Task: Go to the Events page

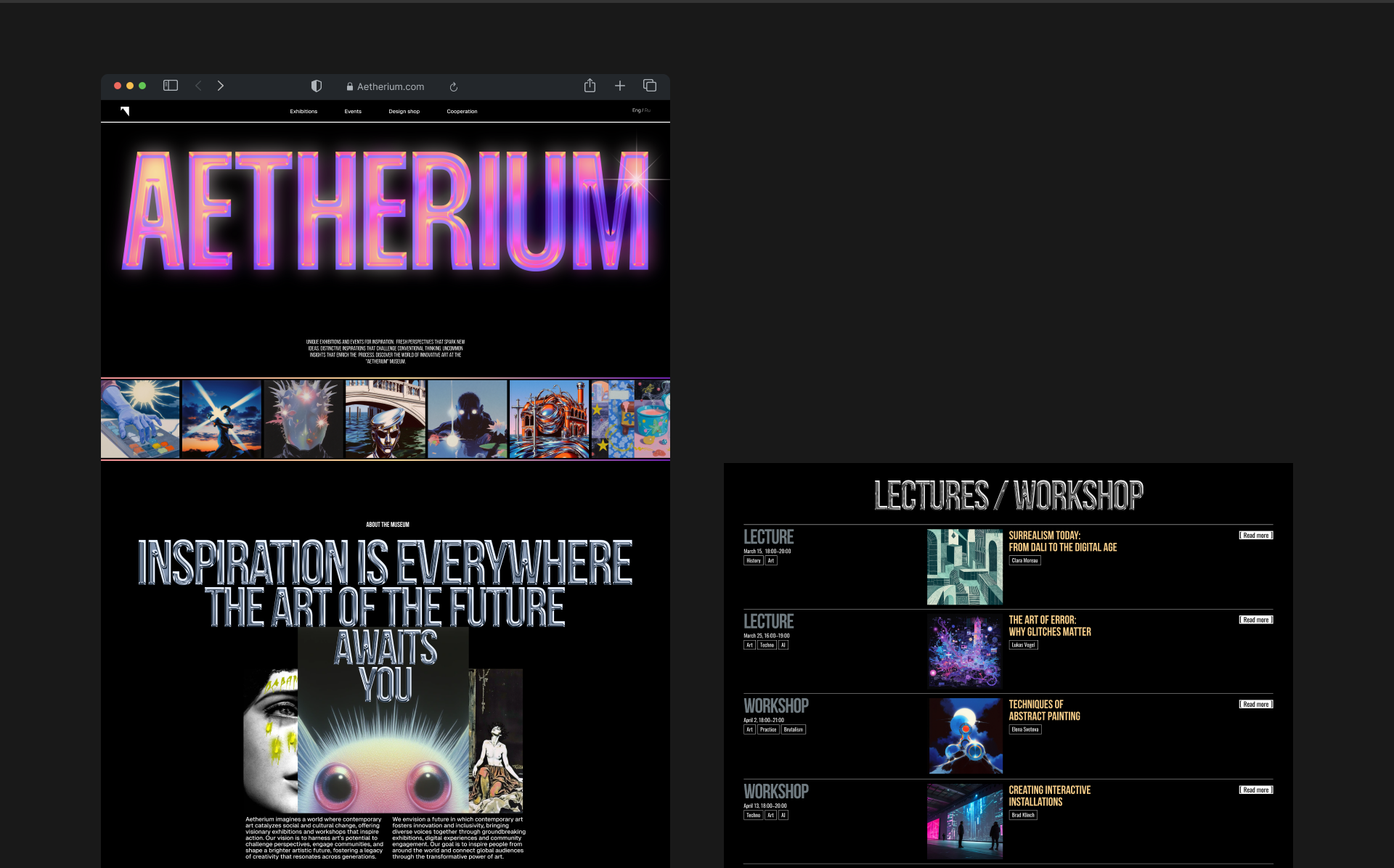Action: pos(353,112)
